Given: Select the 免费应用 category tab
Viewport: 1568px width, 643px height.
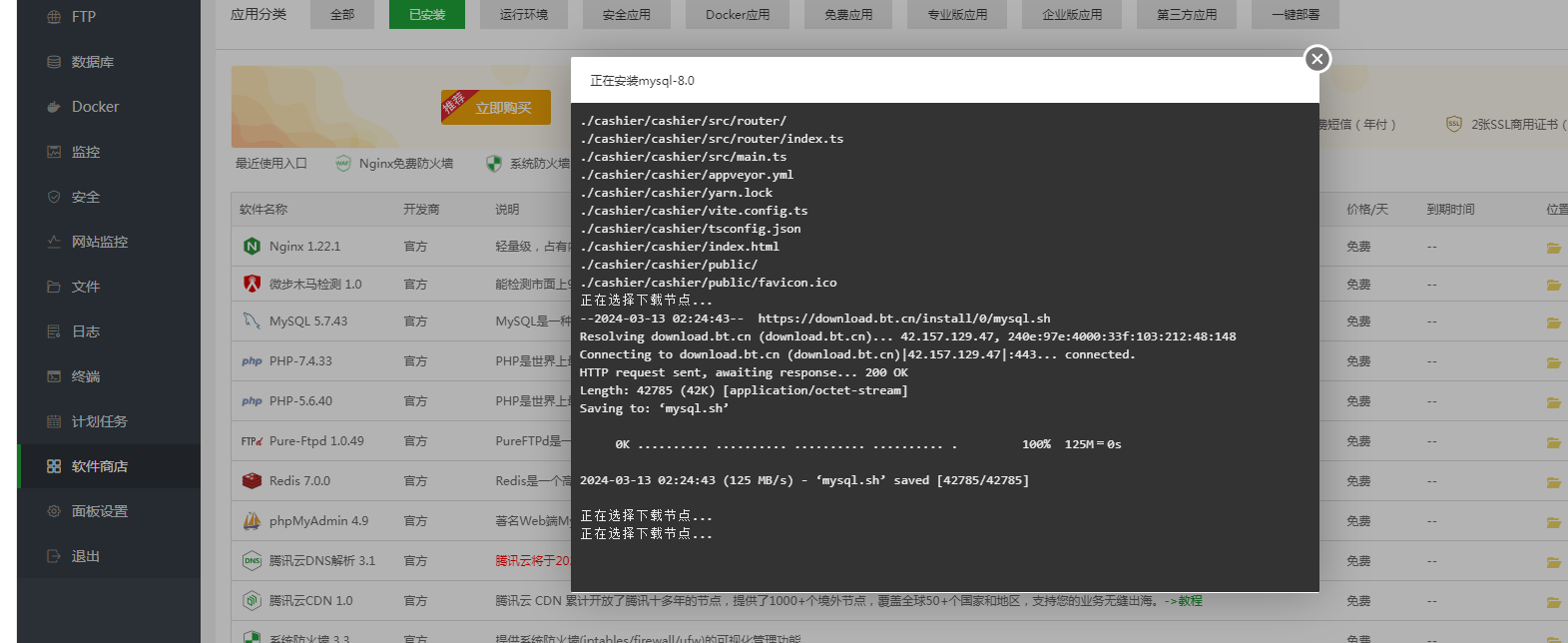Looking at the screenshot, I should coord(848,15).
